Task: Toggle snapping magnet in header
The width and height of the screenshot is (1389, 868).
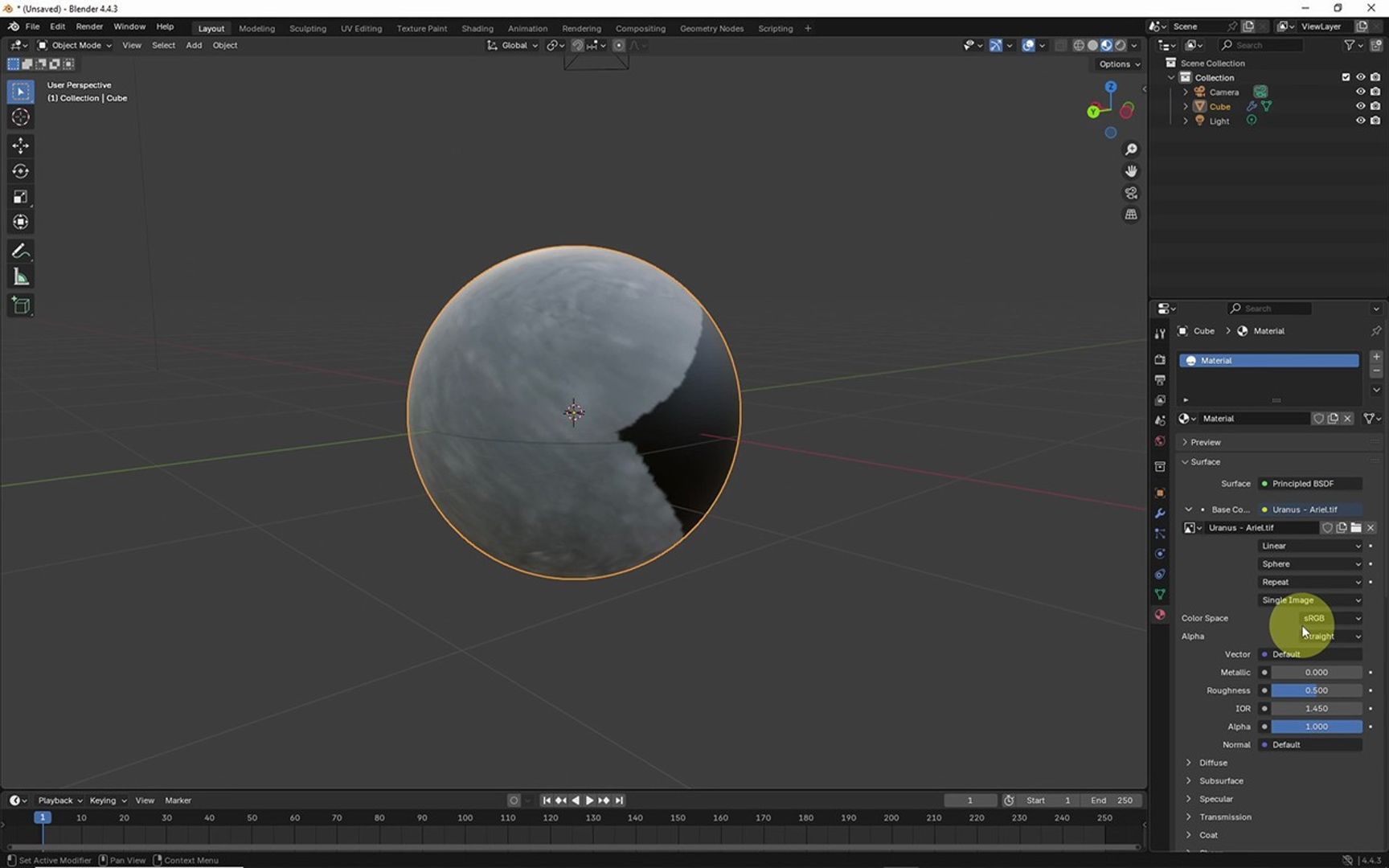Action: point(577,46)
